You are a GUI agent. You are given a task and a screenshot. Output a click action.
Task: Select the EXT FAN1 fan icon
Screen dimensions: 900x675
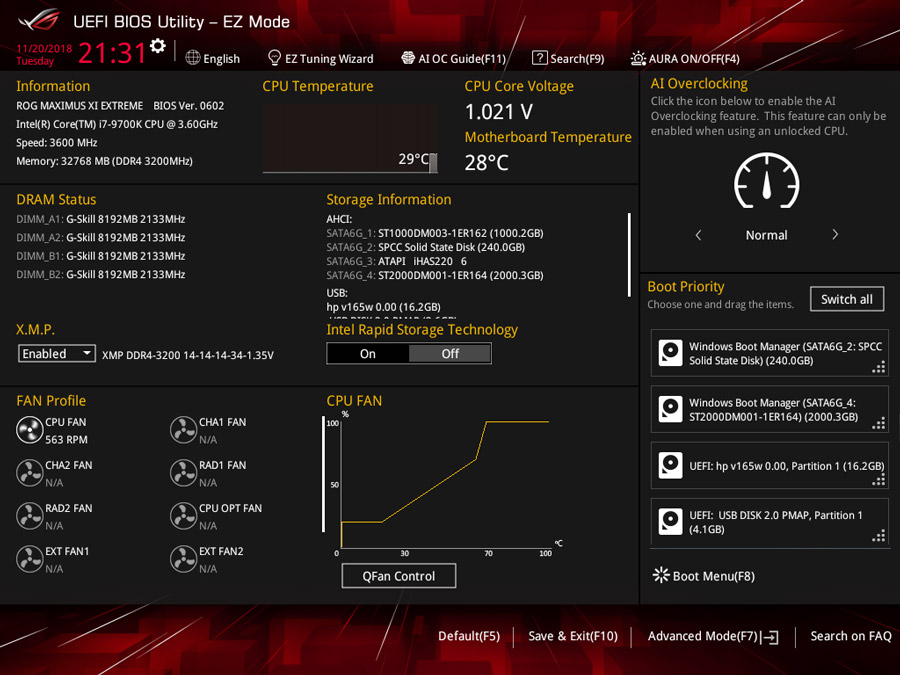tap(29, 559)
